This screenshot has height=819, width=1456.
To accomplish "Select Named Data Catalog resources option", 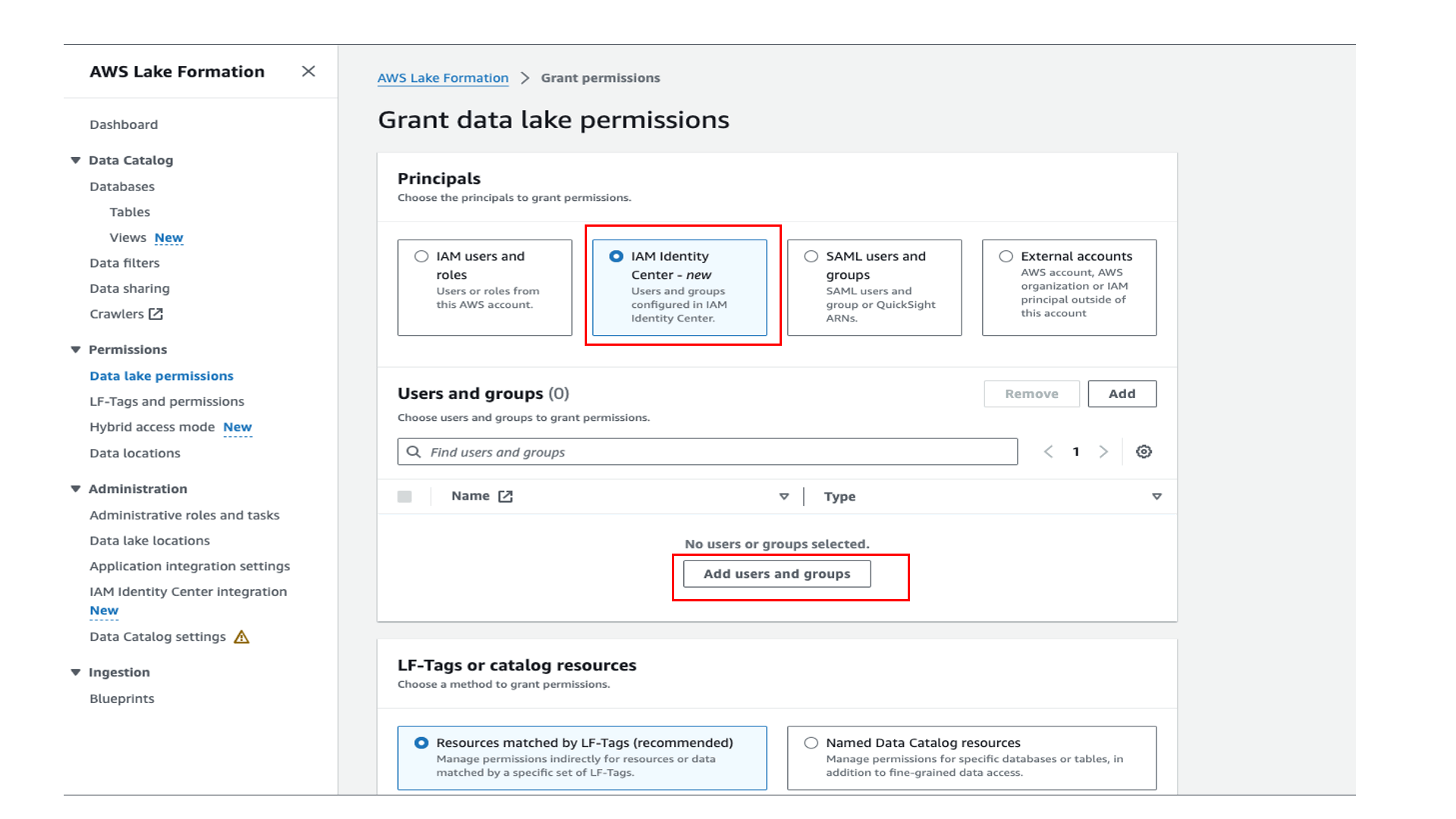I will click(811, 743).
